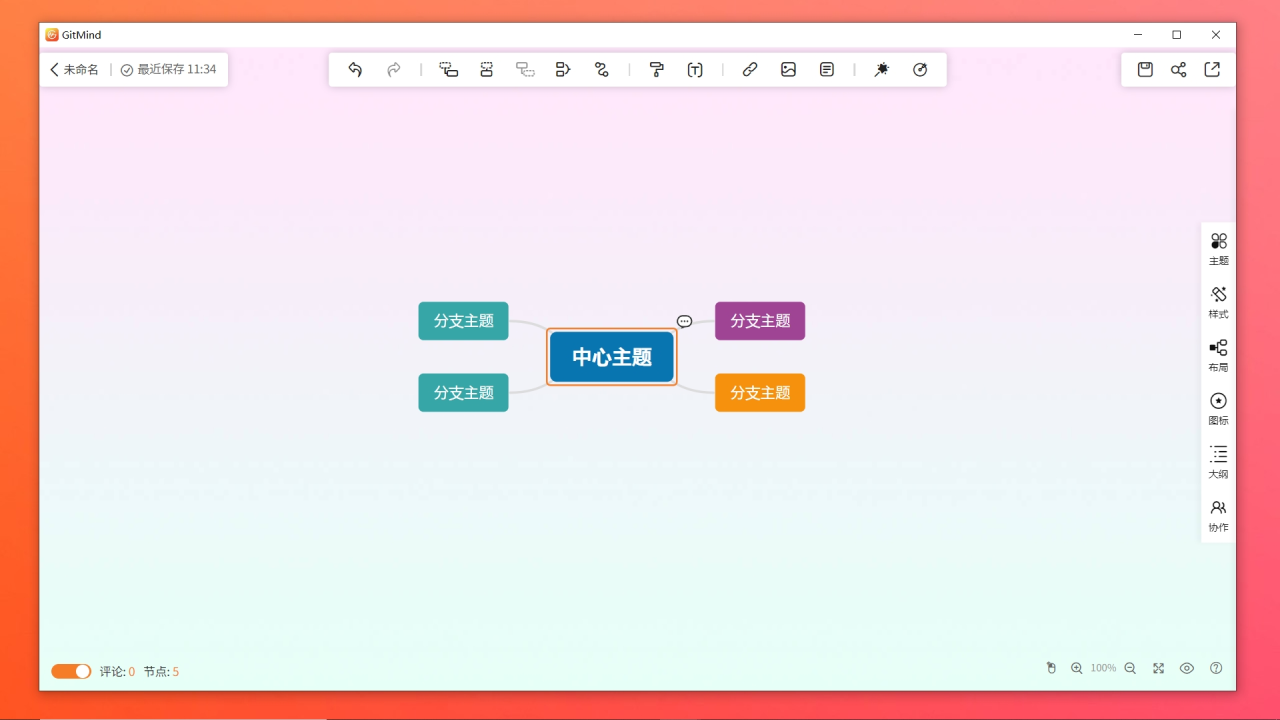Expand zoom in with the magnifier plus
Image resolution: width=1280 pixels, height=720 pixels.
(1077, 668)
